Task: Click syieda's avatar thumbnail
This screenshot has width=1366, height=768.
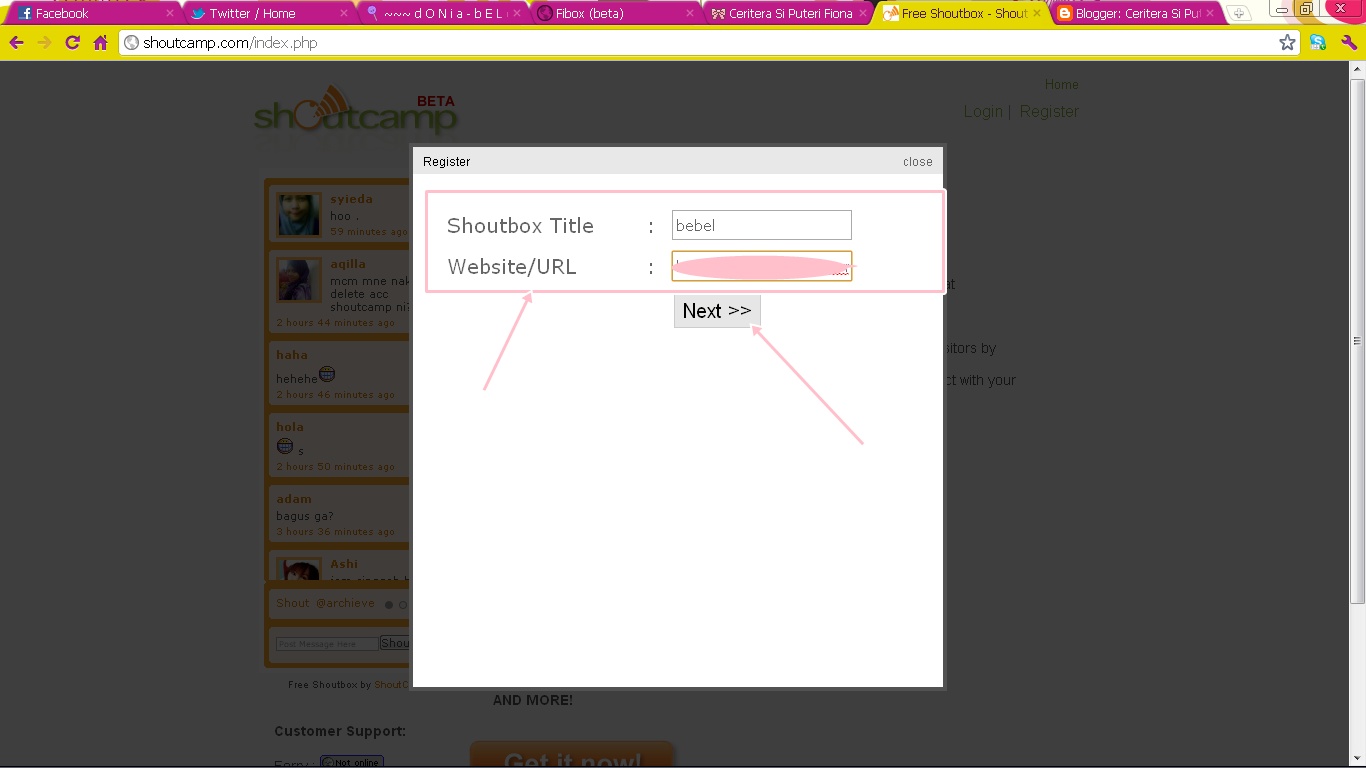Action: click(299, 215)
